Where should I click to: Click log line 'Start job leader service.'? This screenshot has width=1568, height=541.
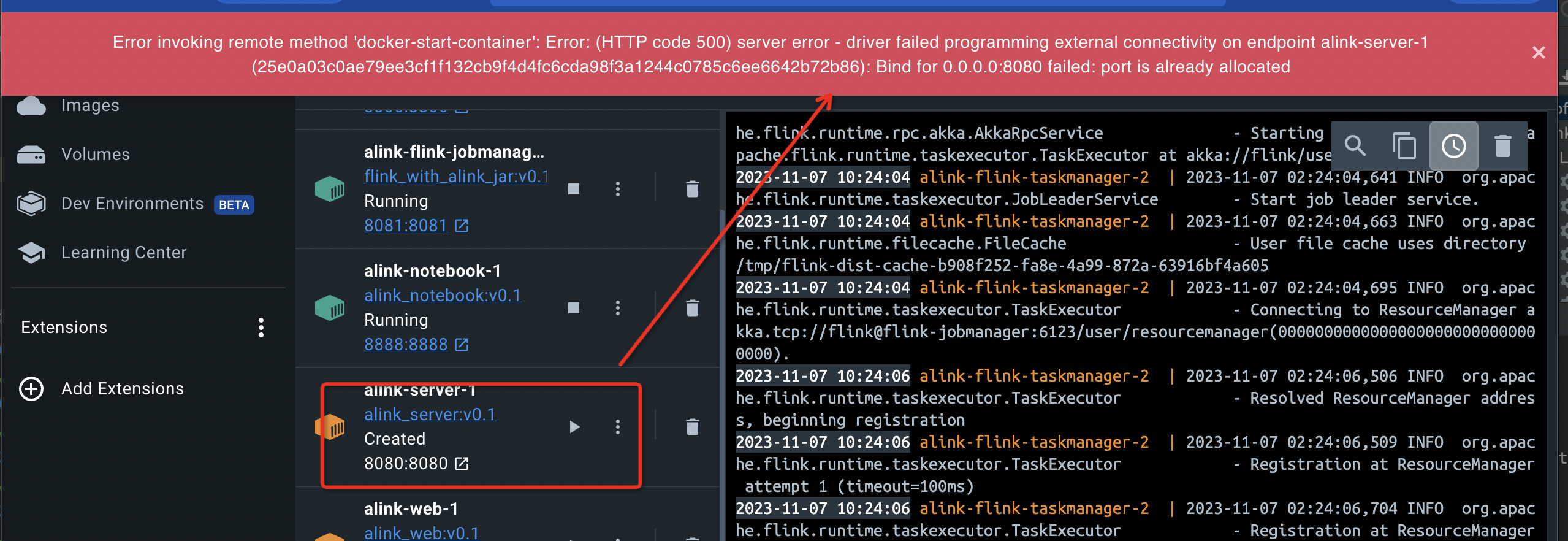[1364, 200]
